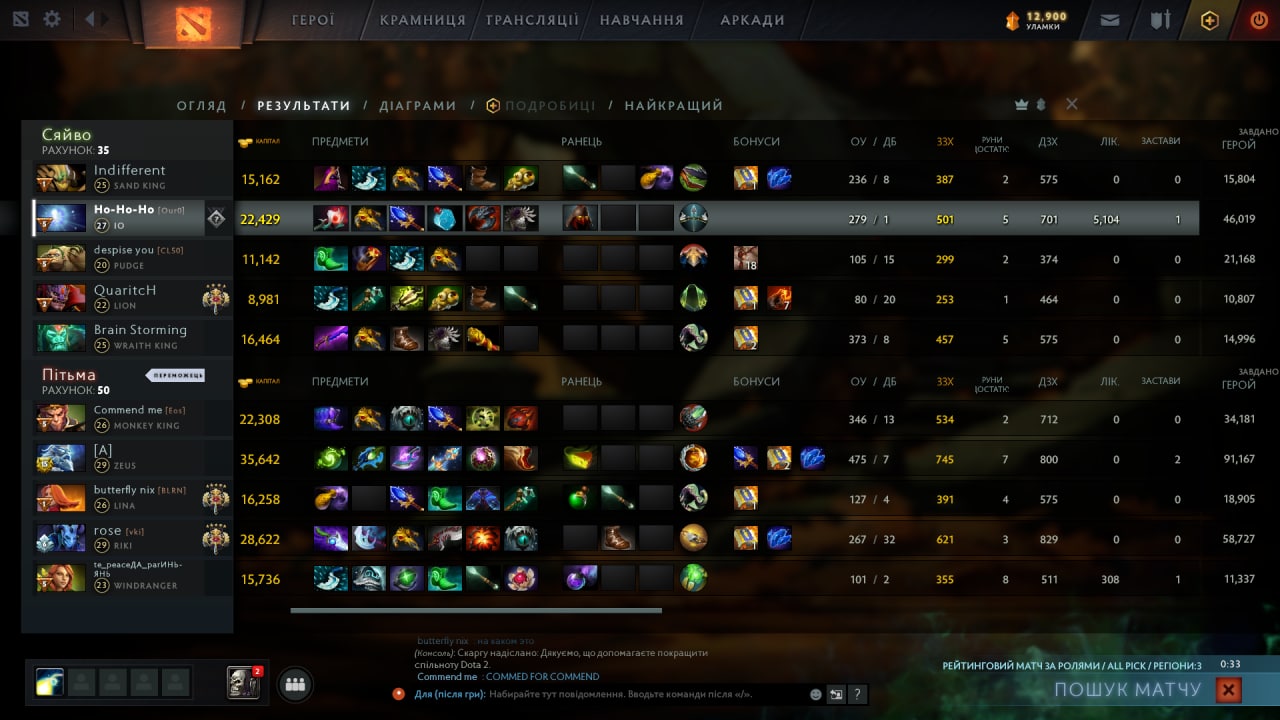Open the chat help question mark button
Image resolution: width=1280 pixels, height=720 pixels.
(857, 694)
